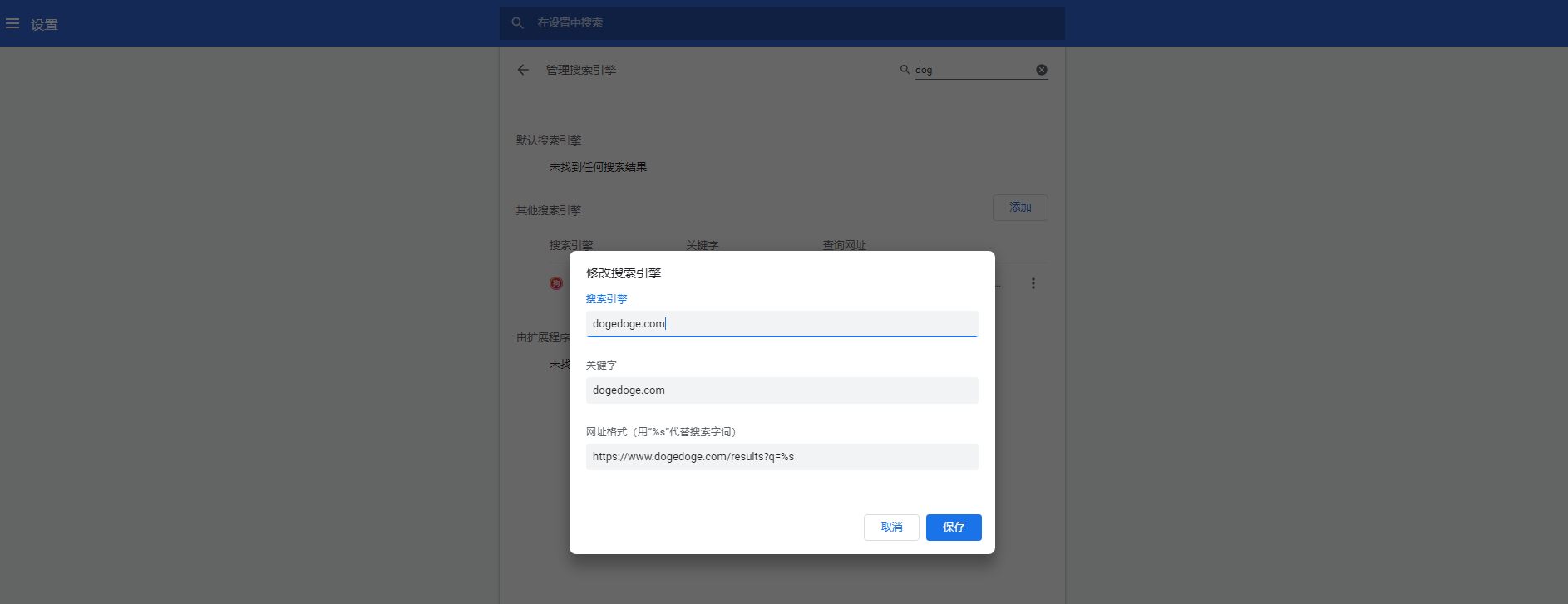This screenshot has height=604, width=1568.
Task: Click the search icon next to 'dog'
Action: pos(905,70)
